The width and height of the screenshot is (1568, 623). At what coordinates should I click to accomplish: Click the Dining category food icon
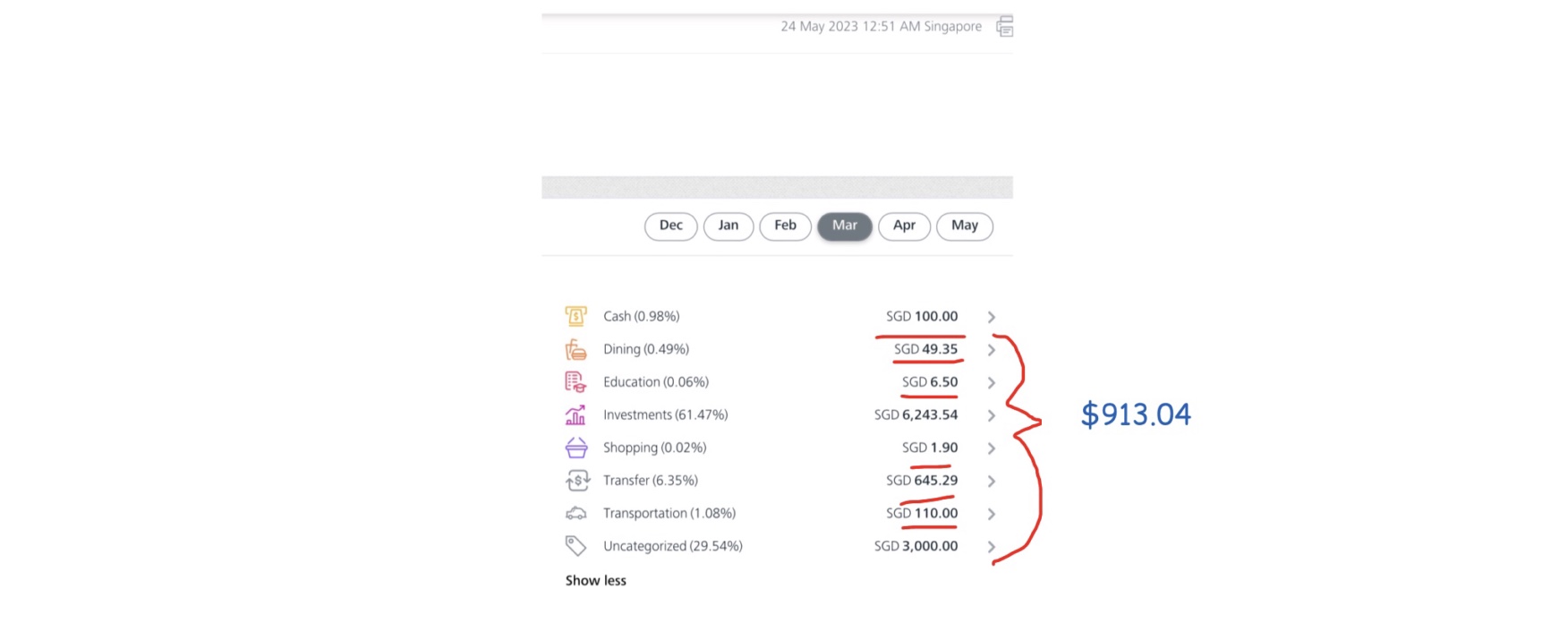click(576, 349)
